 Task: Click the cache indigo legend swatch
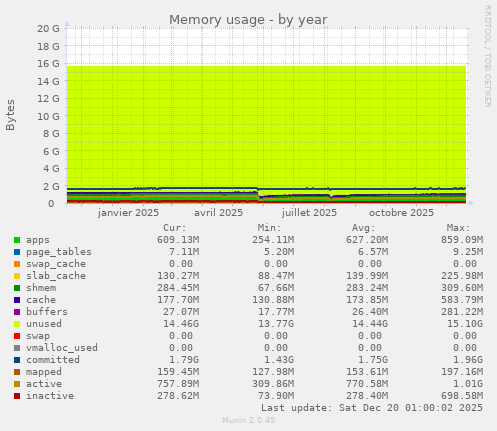[17, 300]
